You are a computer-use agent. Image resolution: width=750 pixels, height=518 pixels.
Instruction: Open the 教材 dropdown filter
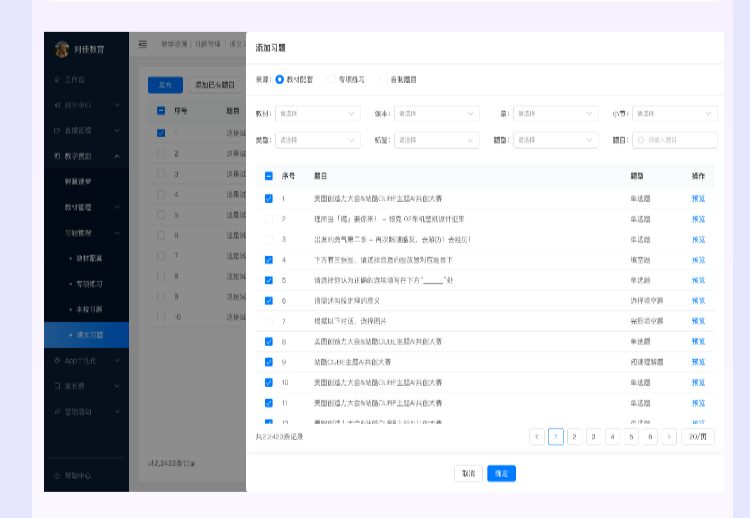[317, 114]
